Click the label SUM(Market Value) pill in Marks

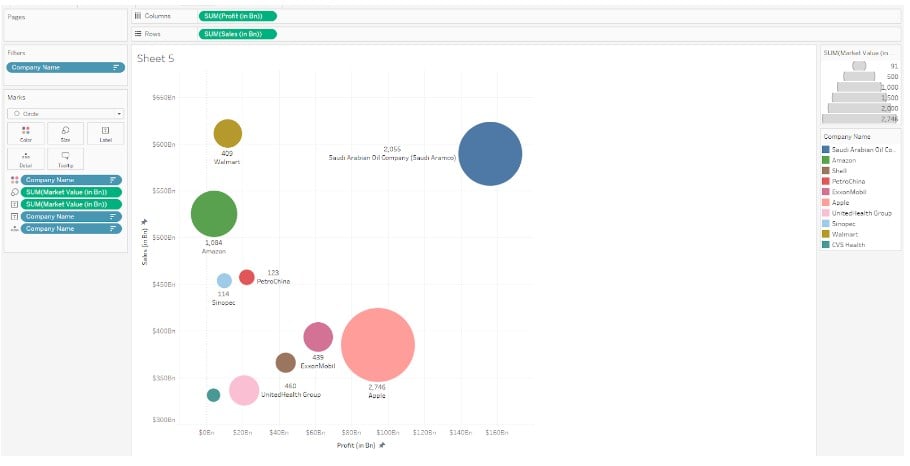71,204
